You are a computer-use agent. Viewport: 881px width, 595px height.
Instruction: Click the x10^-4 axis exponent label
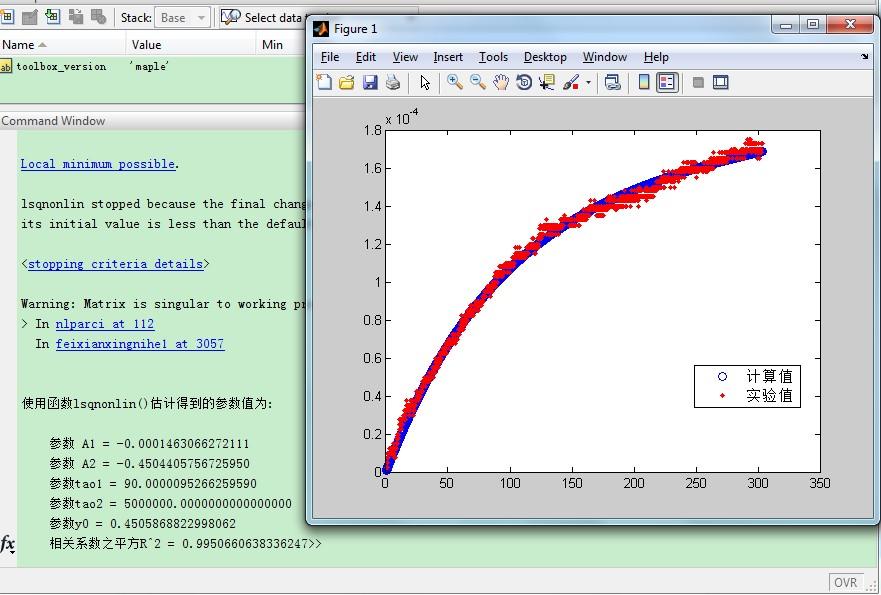[401, 117]
